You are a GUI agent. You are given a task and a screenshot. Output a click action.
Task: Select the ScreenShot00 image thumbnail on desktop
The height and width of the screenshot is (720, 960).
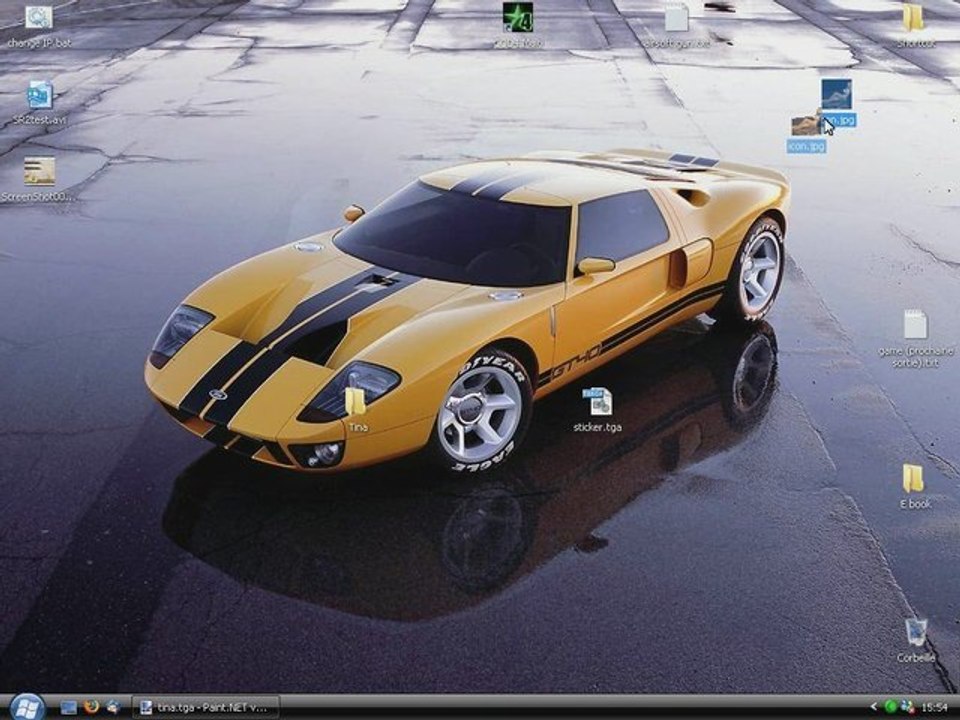(39, 171)
